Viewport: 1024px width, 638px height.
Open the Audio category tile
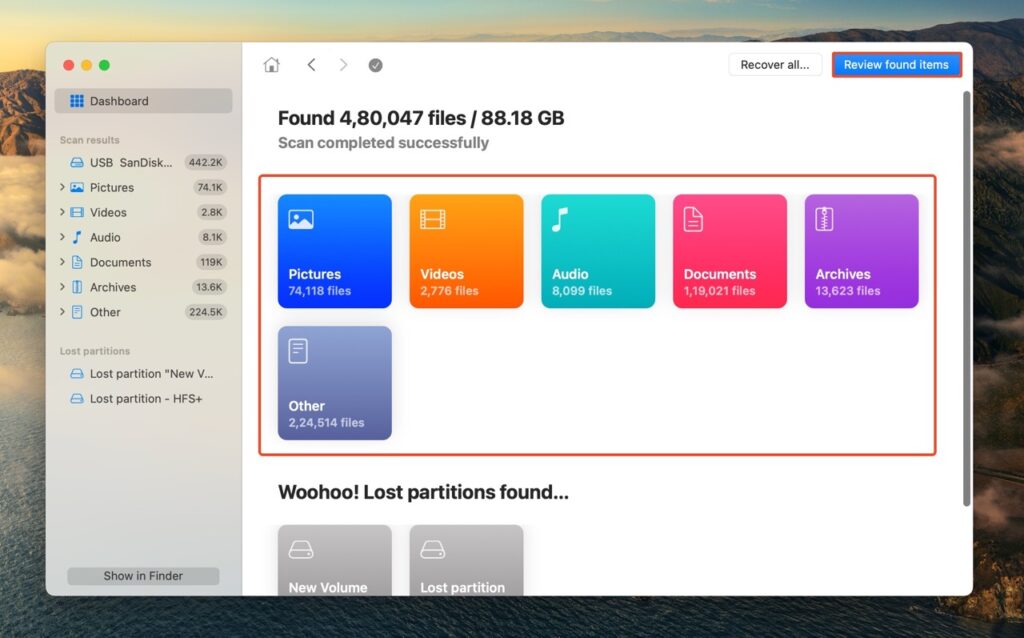[x=597, y=250]
